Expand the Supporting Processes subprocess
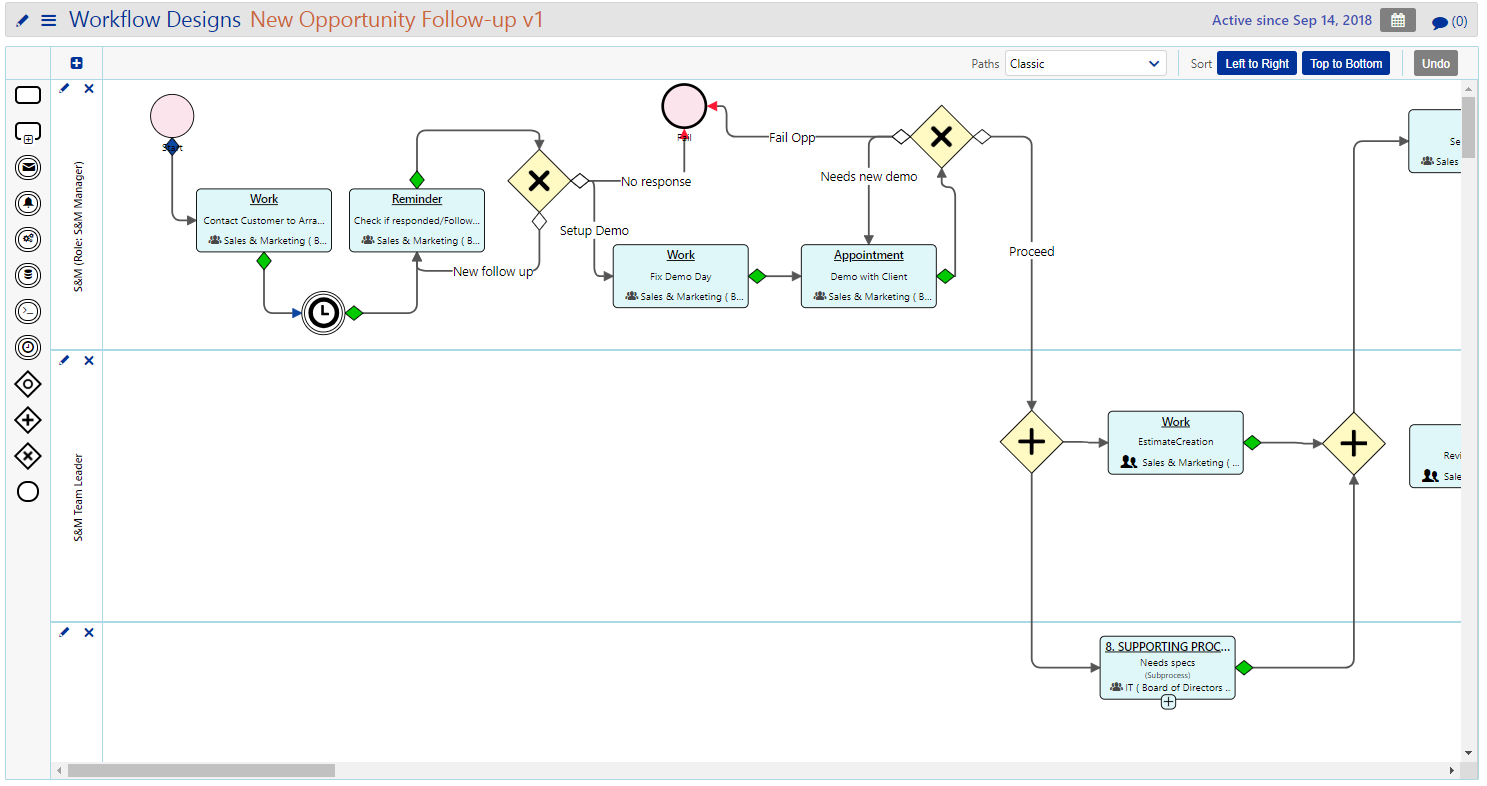 tap(1167, 703)
